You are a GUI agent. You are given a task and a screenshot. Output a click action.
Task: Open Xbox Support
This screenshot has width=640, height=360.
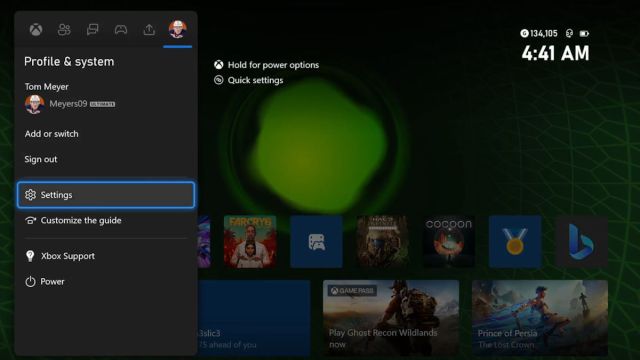point(106,256)
